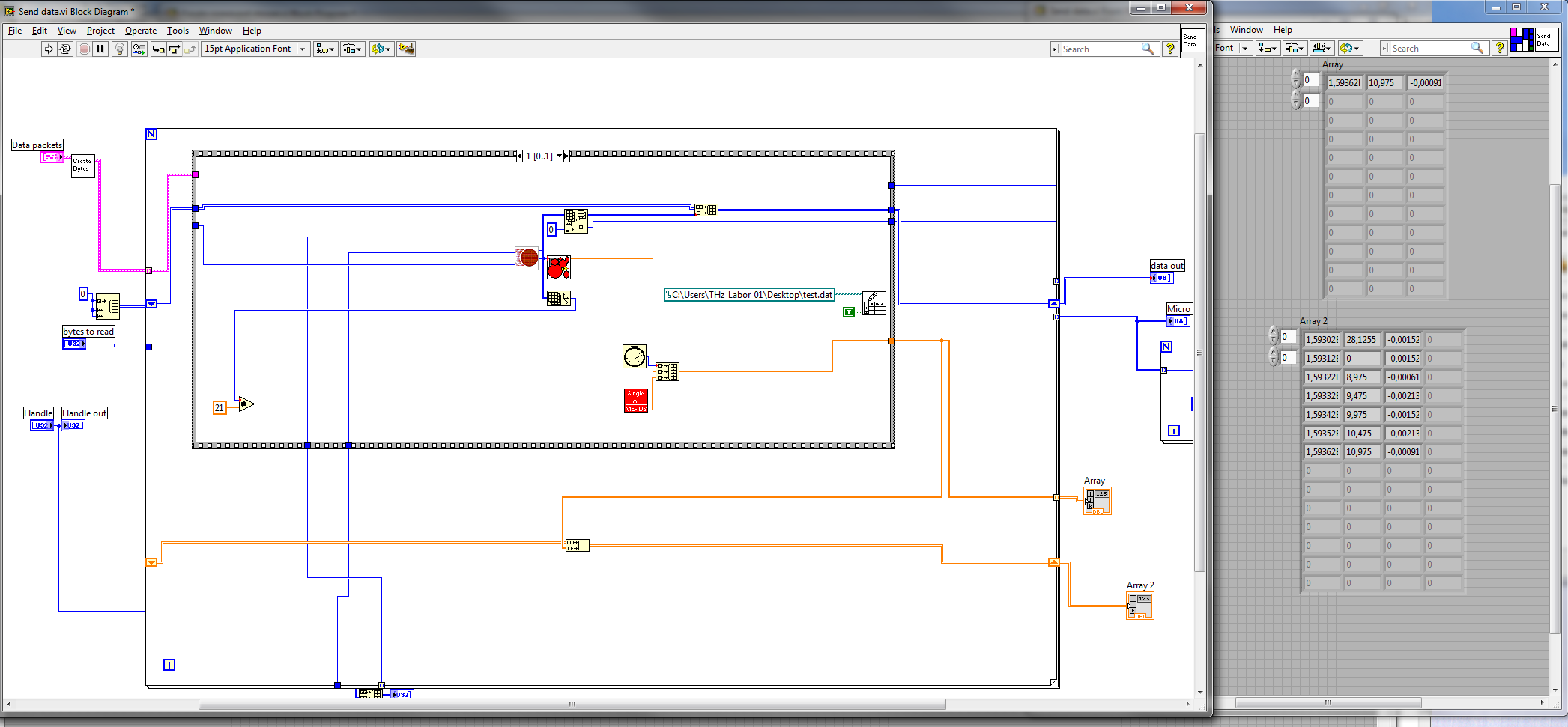The width and height of the screenshot is (1568, 727).
Task: Click the Pause execution button
Action: [100, 49]
